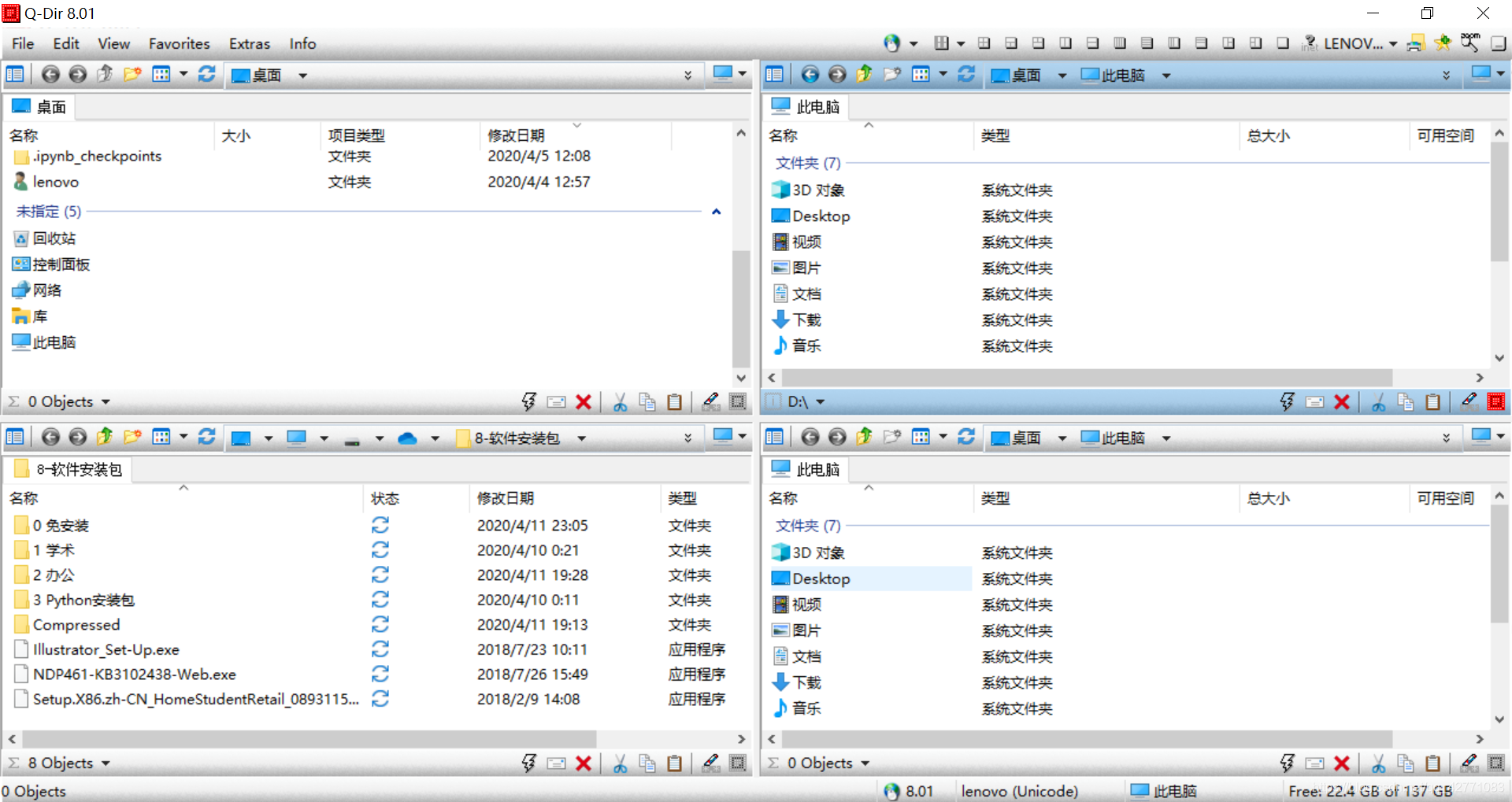Image resolution: width=1512 pixels, height=802 pixels.
Task: Click 此电脑 breadcrumb in top-right pane address bar
Action: click(1114, 75)
